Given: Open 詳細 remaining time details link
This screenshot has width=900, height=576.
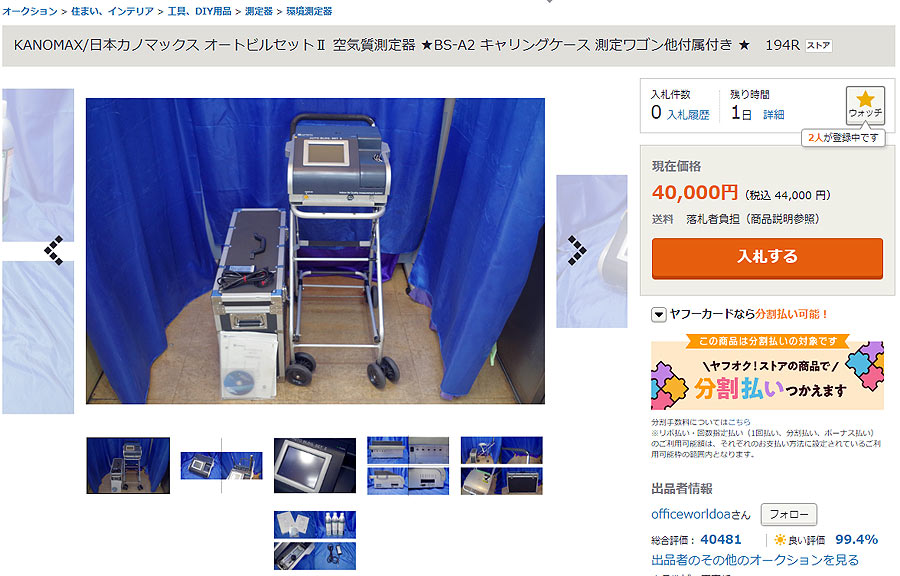Looking at the screenshot, I should (x=773, y=115).
